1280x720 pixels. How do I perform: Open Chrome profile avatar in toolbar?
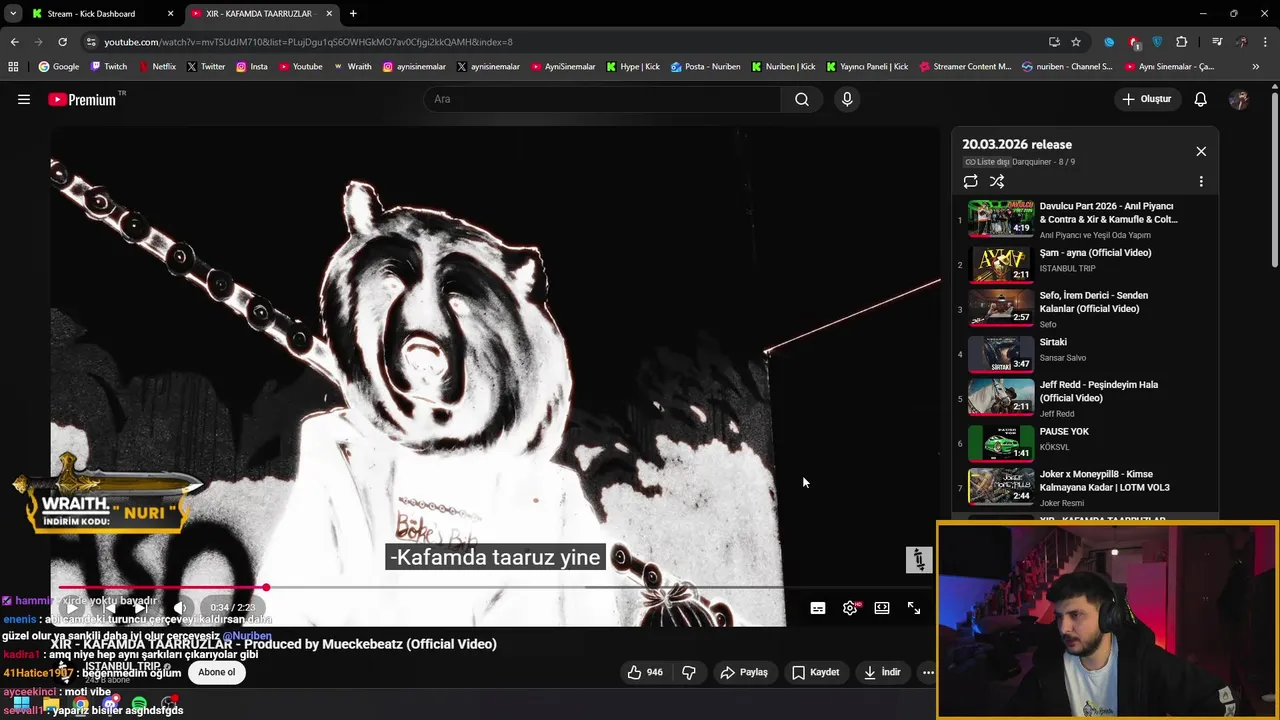click(x=1241, y=42)
